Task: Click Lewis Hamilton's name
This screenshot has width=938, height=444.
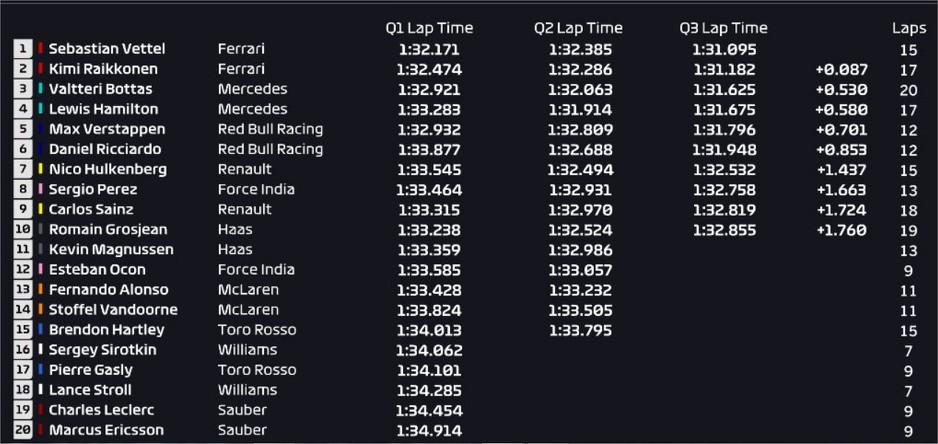Action: click(98, 109)
